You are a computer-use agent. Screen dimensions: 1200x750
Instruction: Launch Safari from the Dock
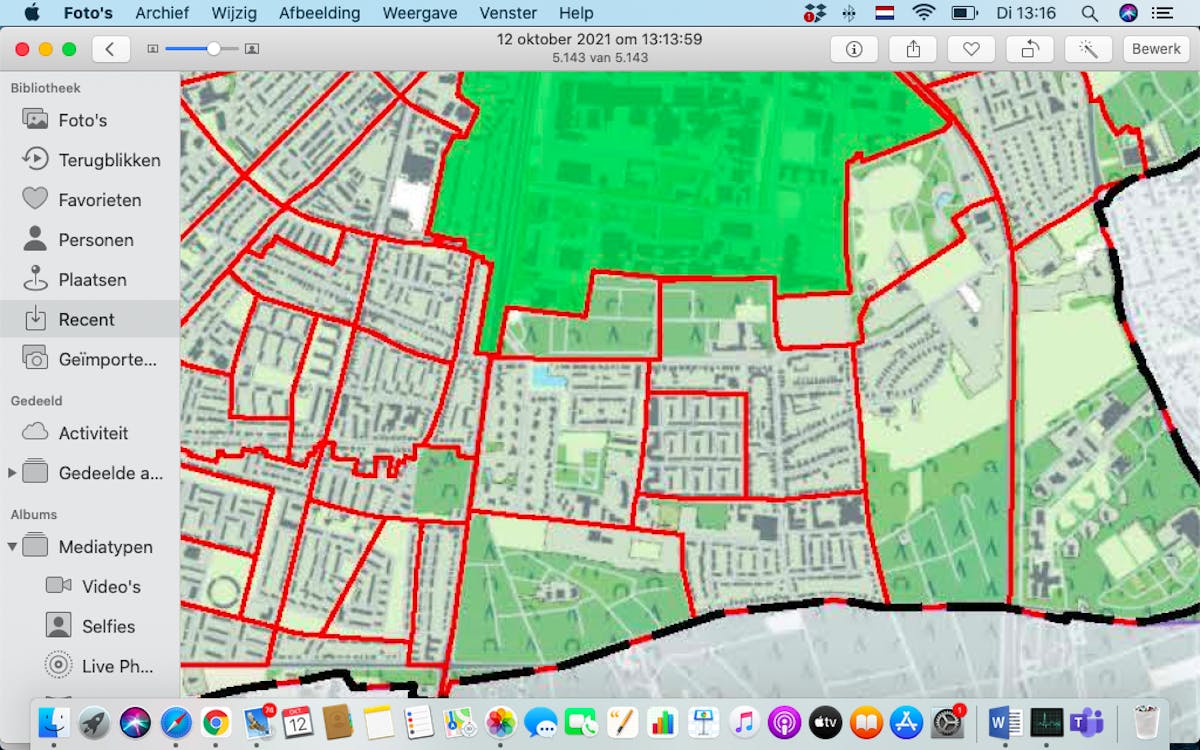tap(175, 721)
